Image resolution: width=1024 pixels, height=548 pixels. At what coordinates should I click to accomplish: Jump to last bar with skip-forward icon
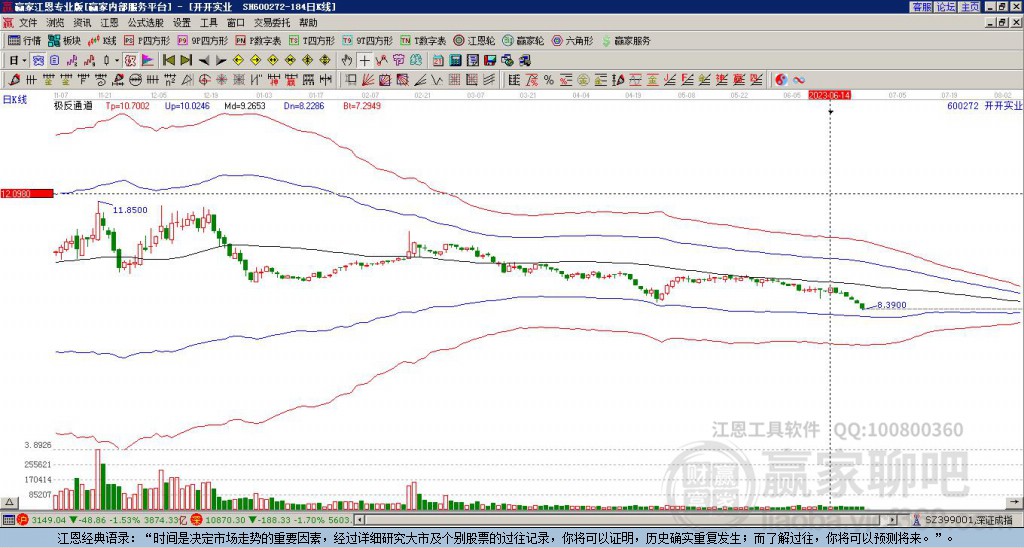click(x=185, y=61)
